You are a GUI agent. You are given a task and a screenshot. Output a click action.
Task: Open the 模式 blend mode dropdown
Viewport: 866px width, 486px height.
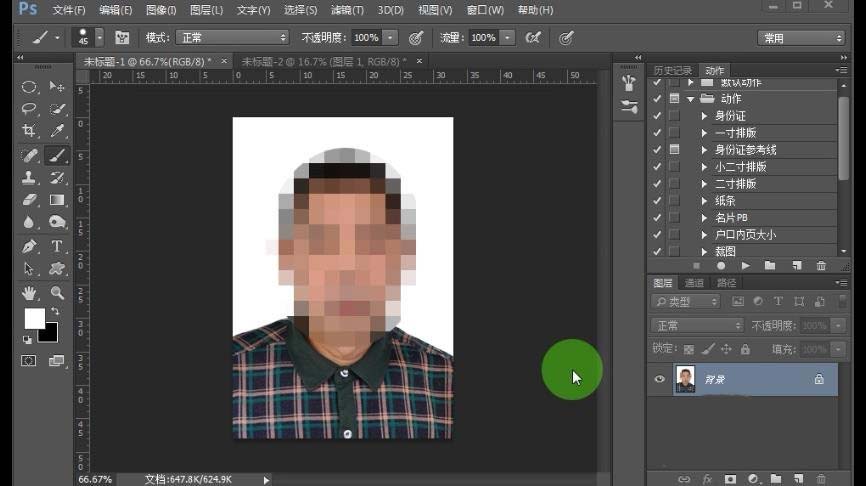tap(233, 38)
